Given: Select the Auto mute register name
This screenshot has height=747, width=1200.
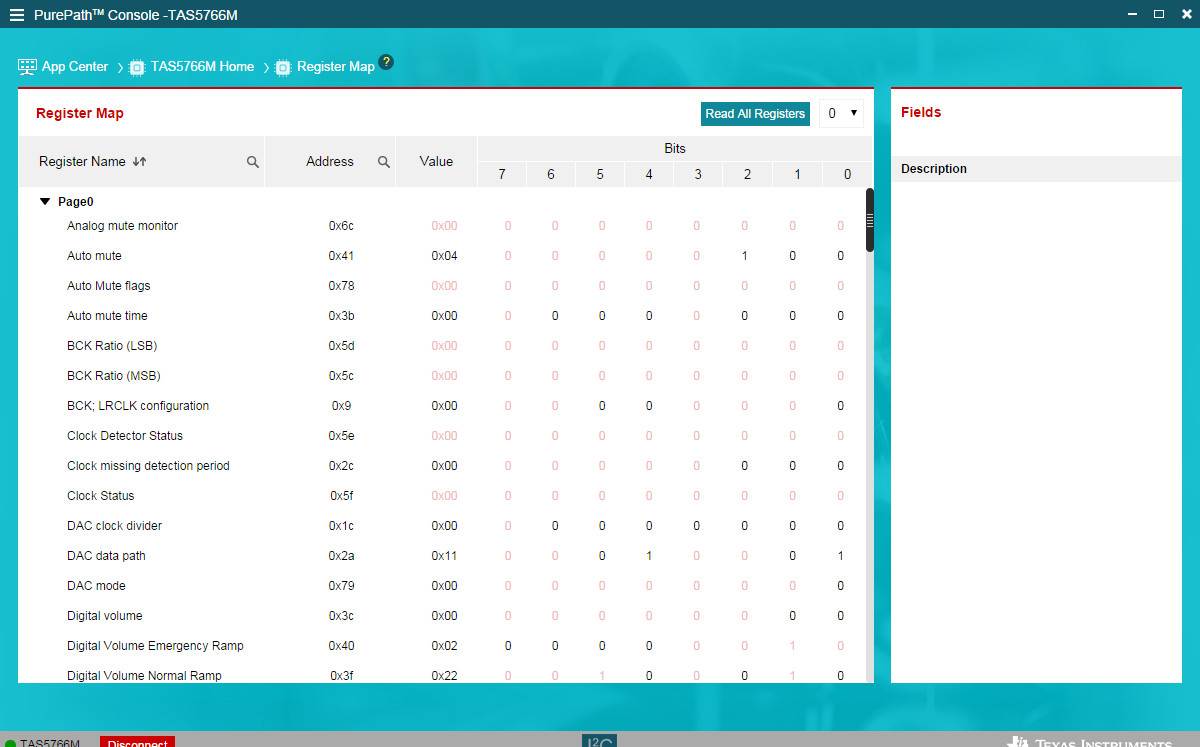Looking at the screenshot, I should pyautogui.click(x=94, y=256).
